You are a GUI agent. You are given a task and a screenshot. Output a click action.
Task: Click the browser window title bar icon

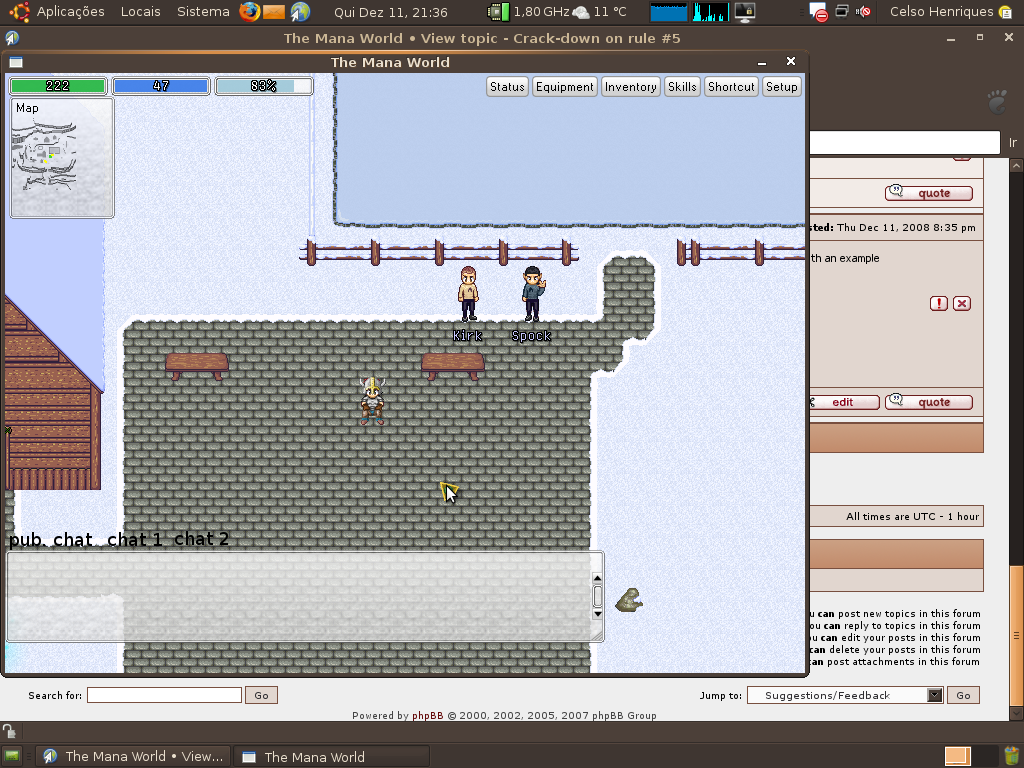[12, 38]
